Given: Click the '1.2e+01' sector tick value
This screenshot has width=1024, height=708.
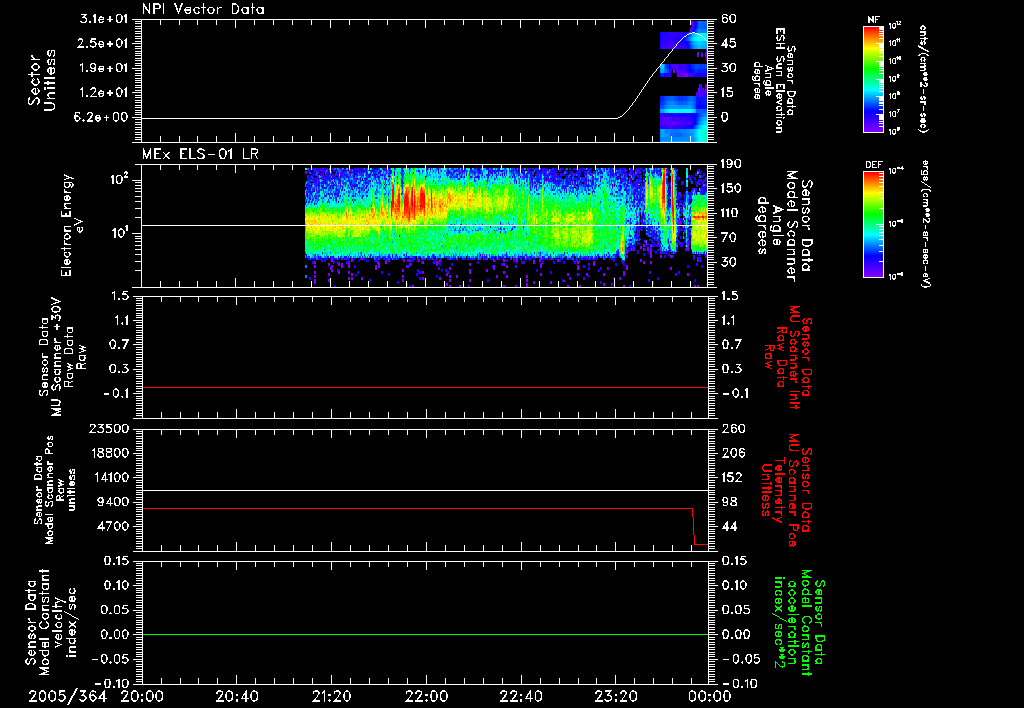Looking at the screenshot, I should 104,93.
